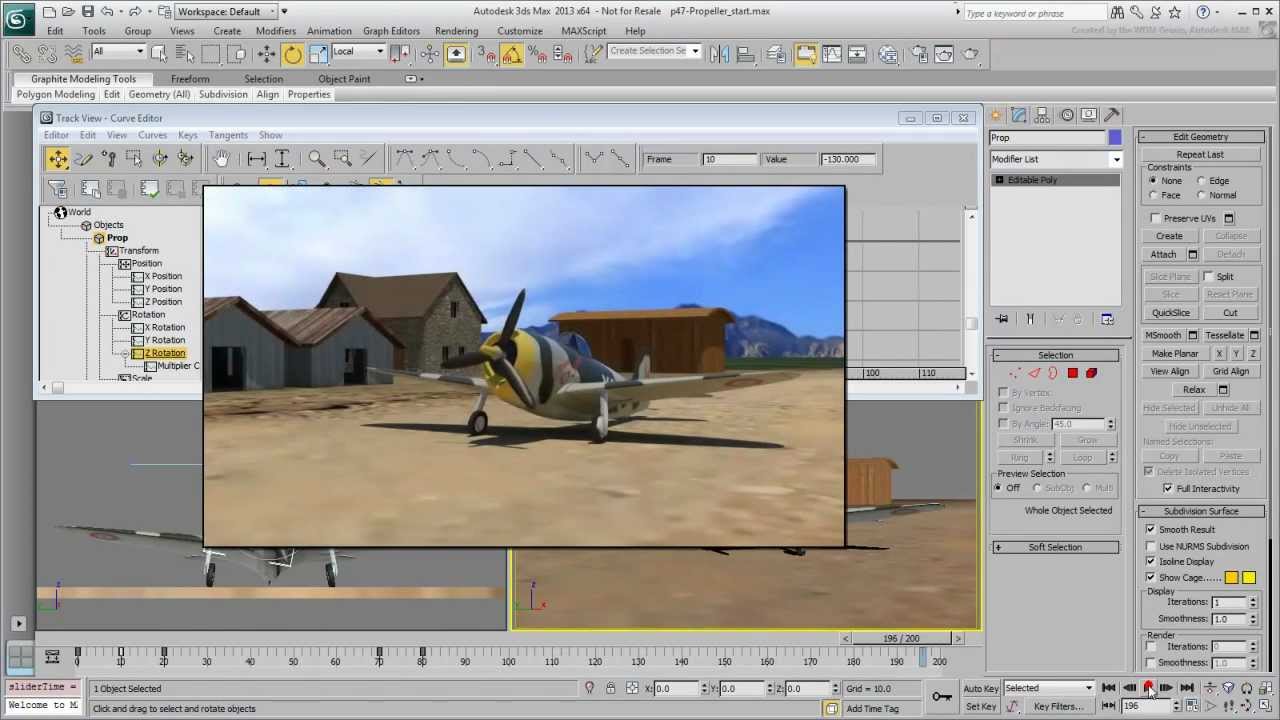This screenshot has width=1280, height=720.
Task: Select the Select and Rotate tool
Action: (x=292, y=54)
